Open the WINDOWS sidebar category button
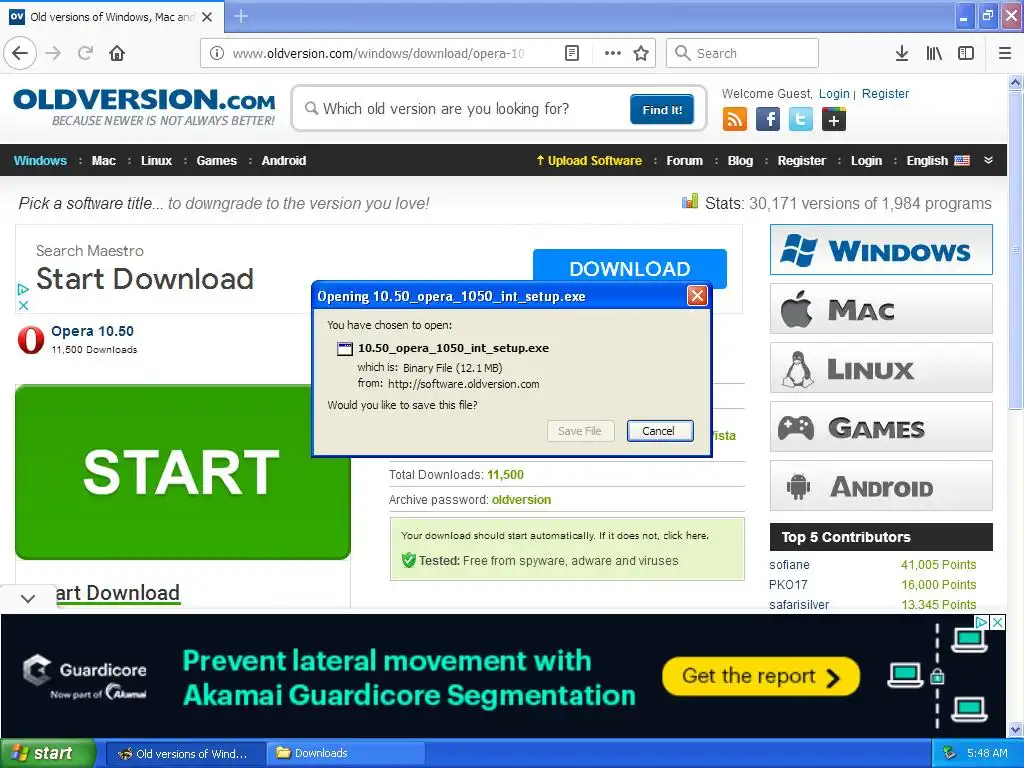The height and width of the screenshot is (768, 1024). click(x=881, y=250)
